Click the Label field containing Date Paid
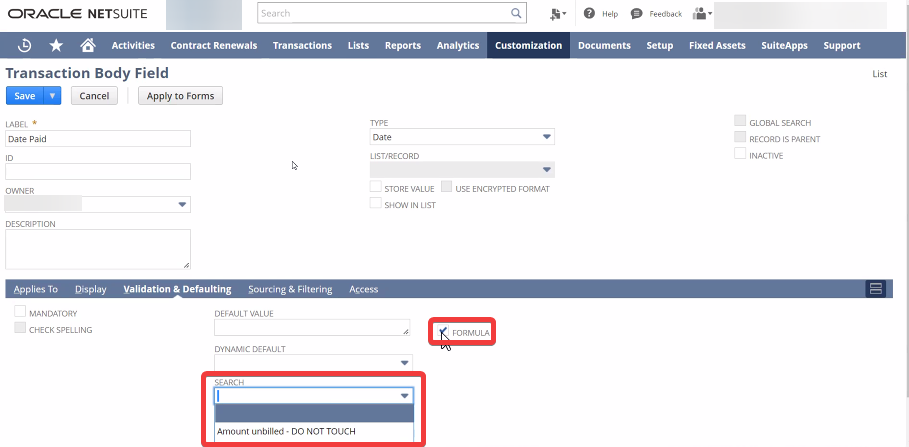The image size is (909, 447). [x=98, y=139]
